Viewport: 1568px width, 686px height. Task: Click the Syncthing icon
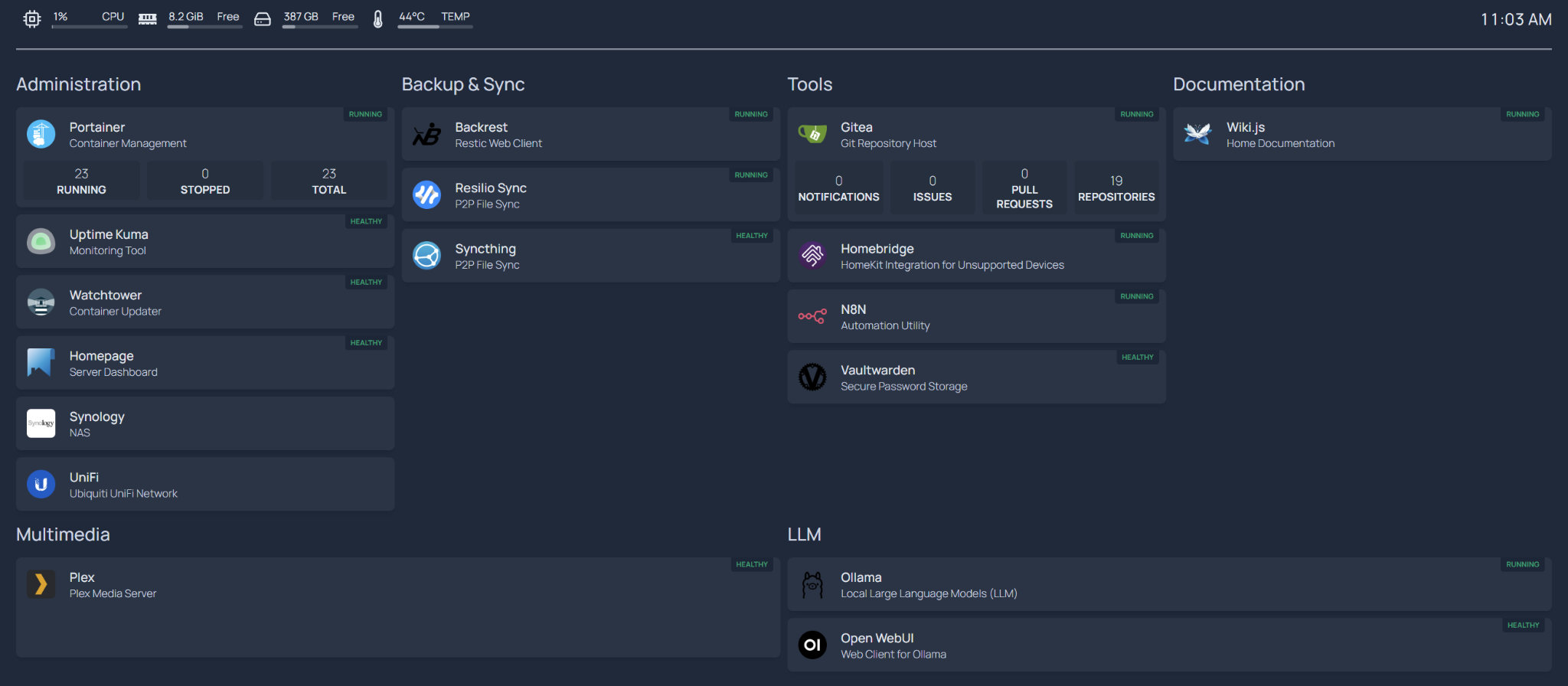(x=426, y=256)
